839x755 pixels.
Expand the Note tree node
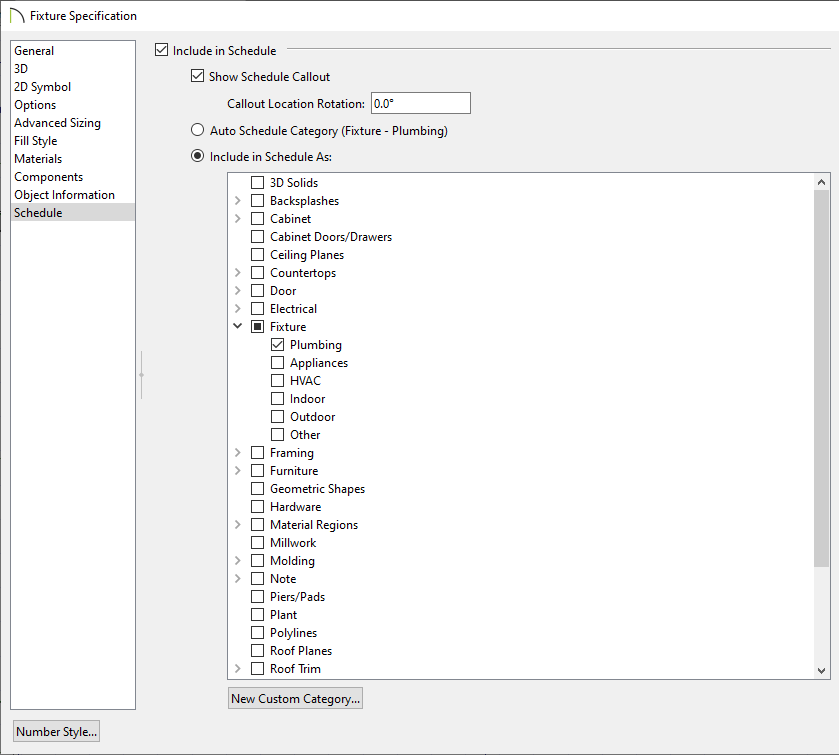pos(238,579)
